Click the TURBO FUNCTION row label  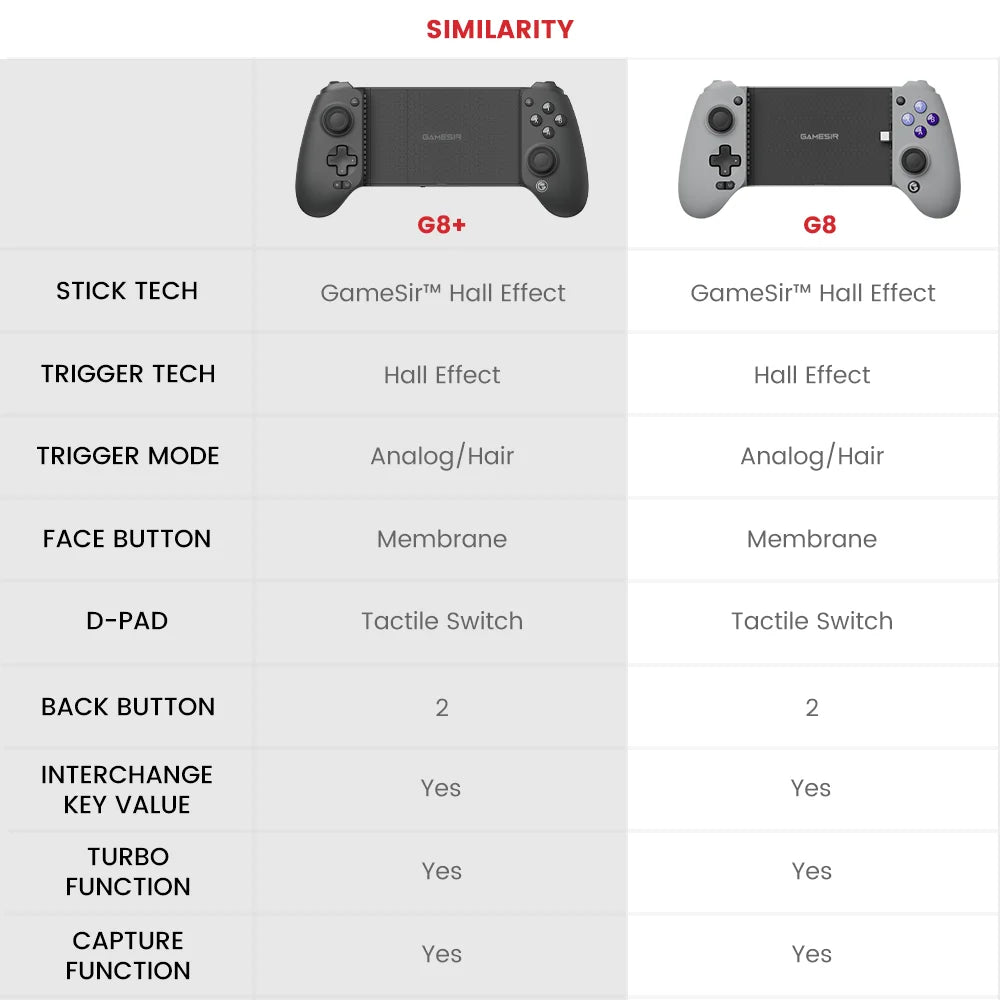coord(128,871)
